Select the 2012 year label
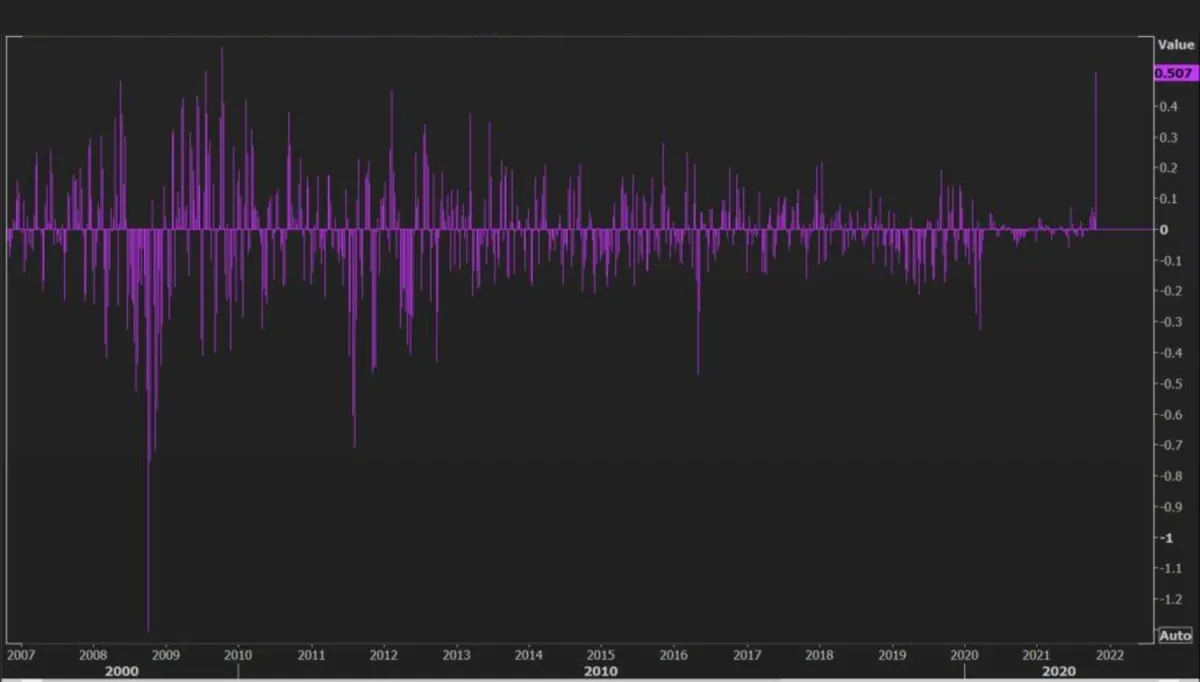This screenshot has width=1200, height=682. click(x=383, y=655)
